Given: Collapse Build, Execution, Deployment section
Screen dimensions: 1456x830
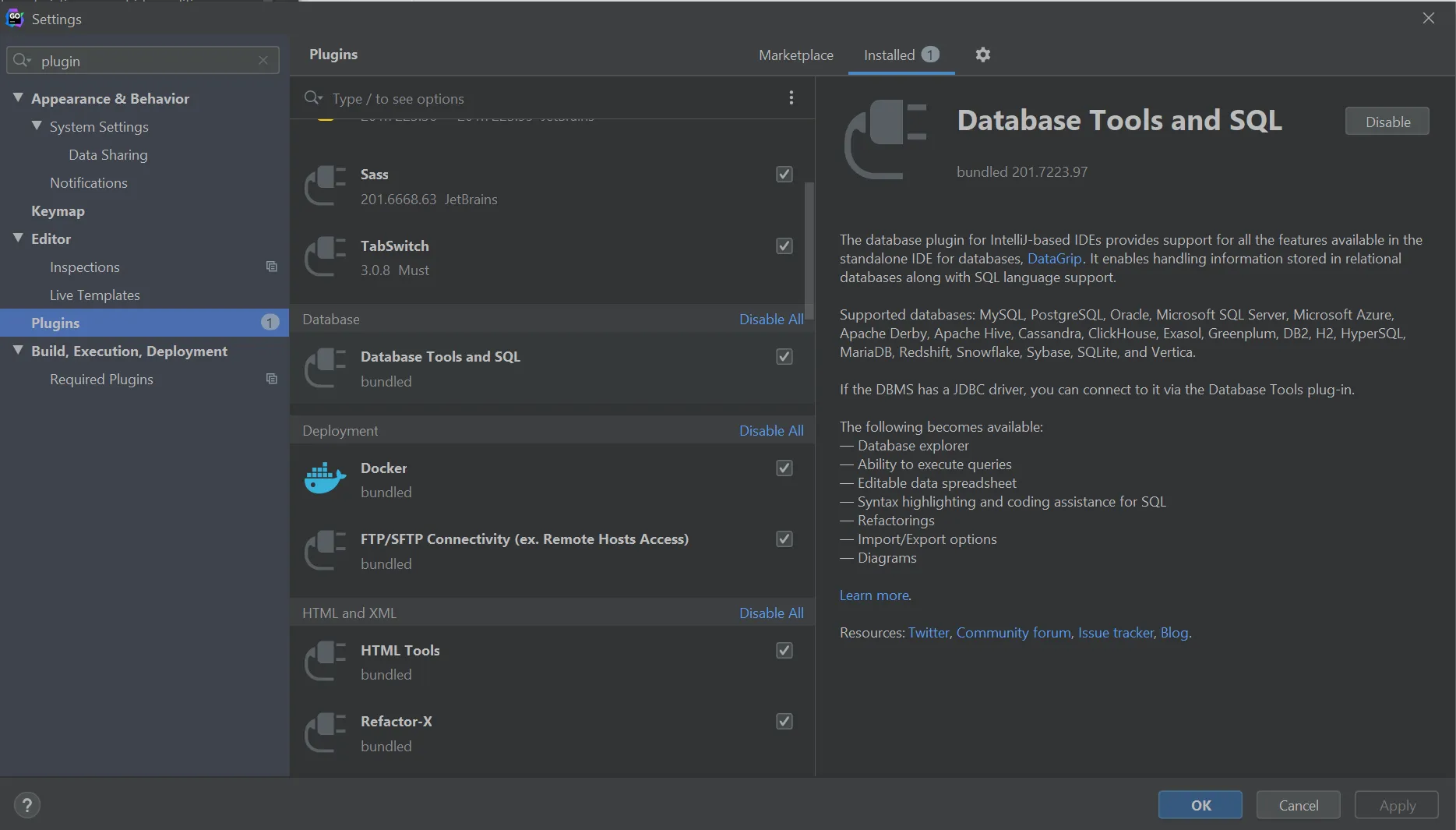Looking at the screenshot, I should (x=17, y=350).
